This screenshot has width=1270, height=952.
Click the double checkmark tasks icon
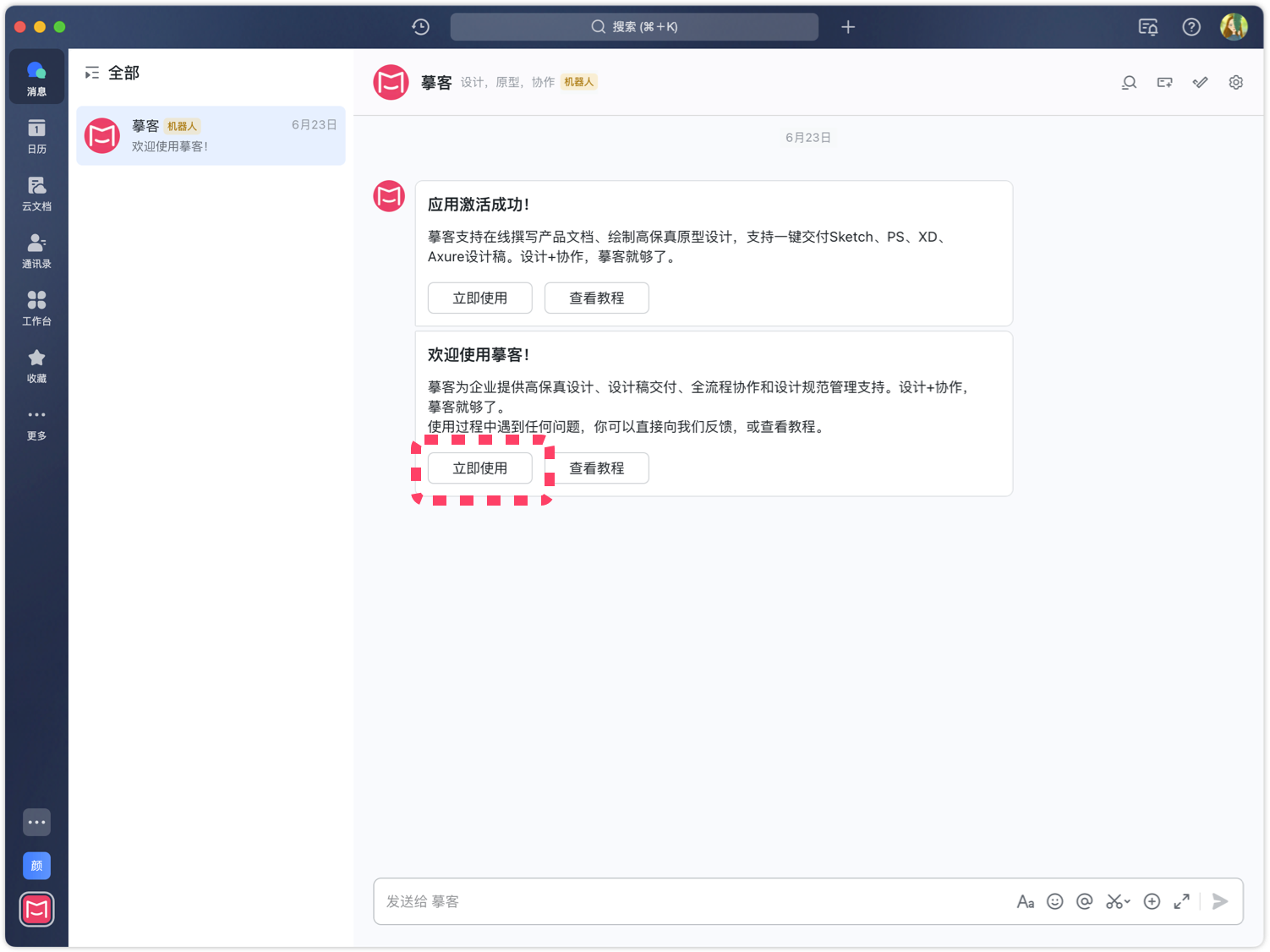pyautogui.click(x=1200, y=83)
